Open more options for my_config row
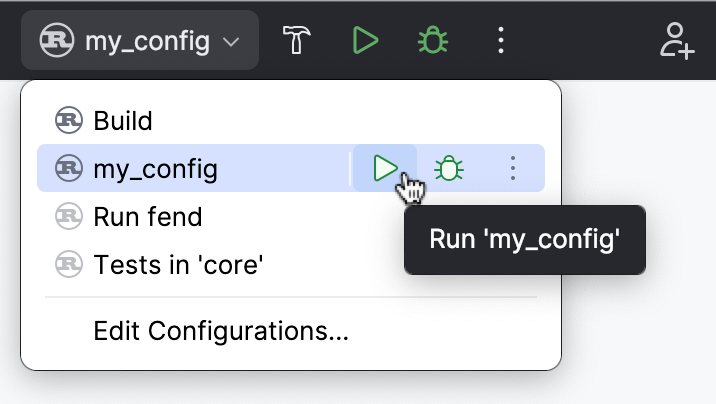 click(x=513, y=168)
